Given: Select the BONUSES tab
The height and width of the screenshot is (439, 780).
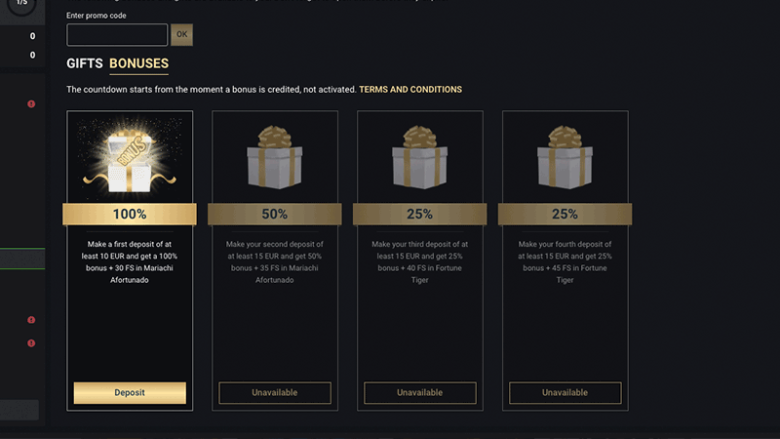Looking at the screenshot, I should click(x=139, y=64).
